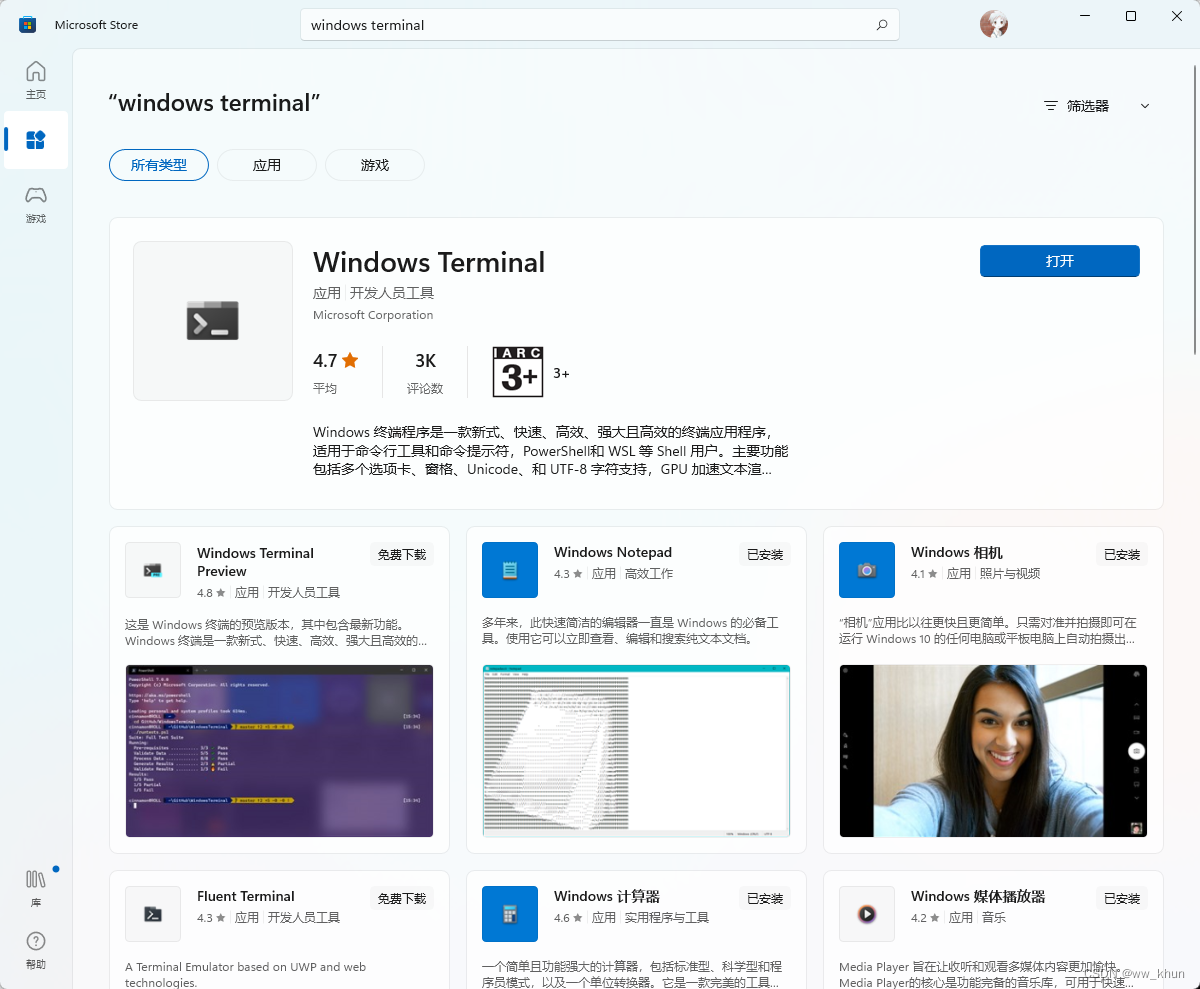This screenshot has width=1200, height=989.
Task: Open the Library (库) sidebar icon
Action: [x=36, y=886]
